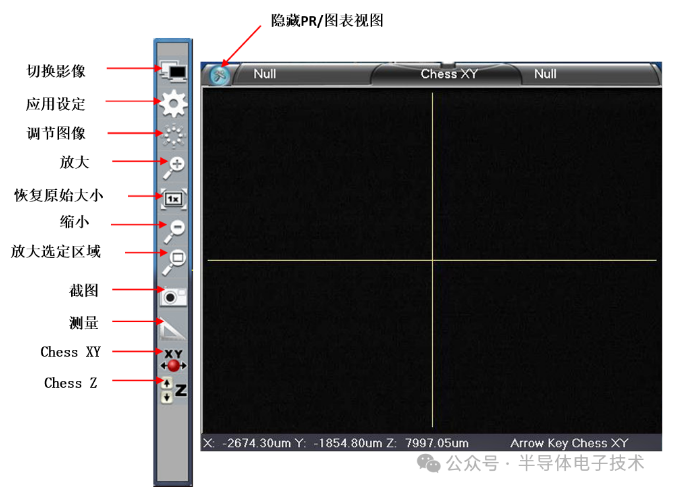Click the Arrow Key Chess XY status text
The width and height of the screenshot is (673, 490).
(x=569, y=443)
